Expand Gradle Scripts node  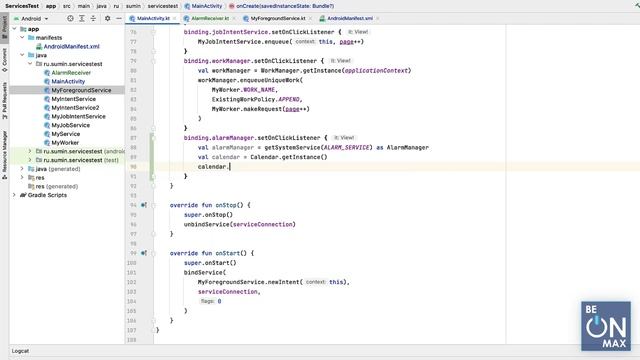15,195
